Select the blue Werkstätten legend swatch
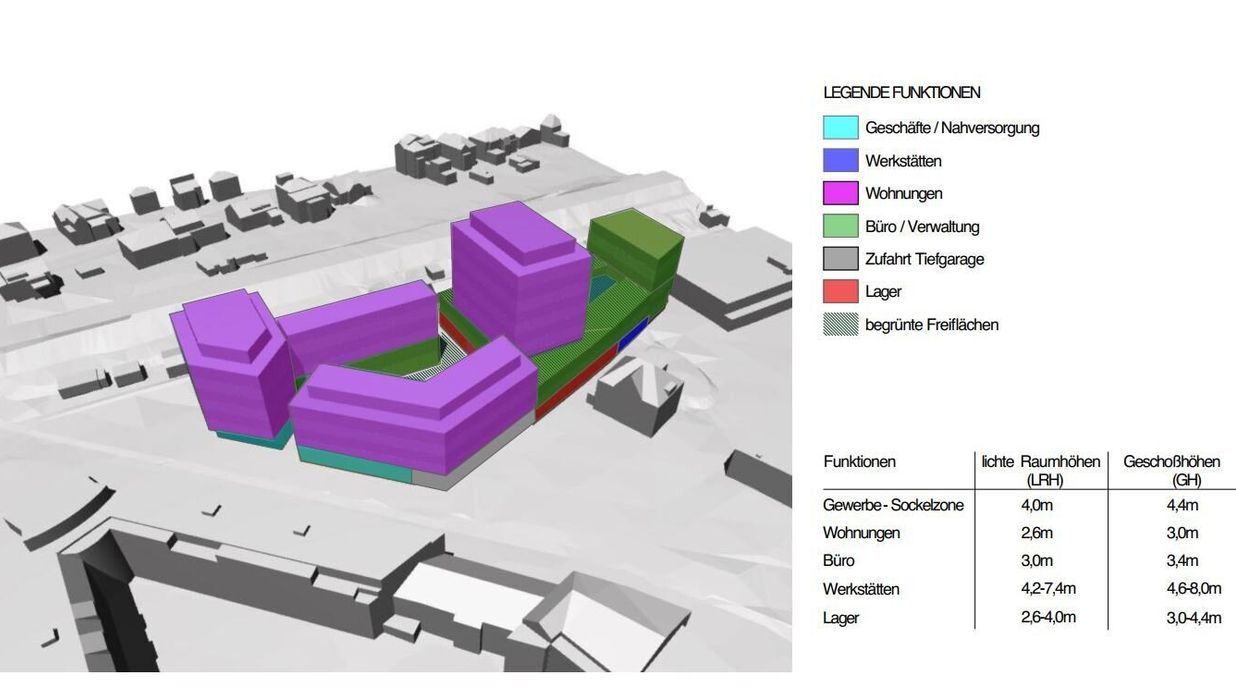The height and width of the screenshot is (700, 1236). [840, 160]
